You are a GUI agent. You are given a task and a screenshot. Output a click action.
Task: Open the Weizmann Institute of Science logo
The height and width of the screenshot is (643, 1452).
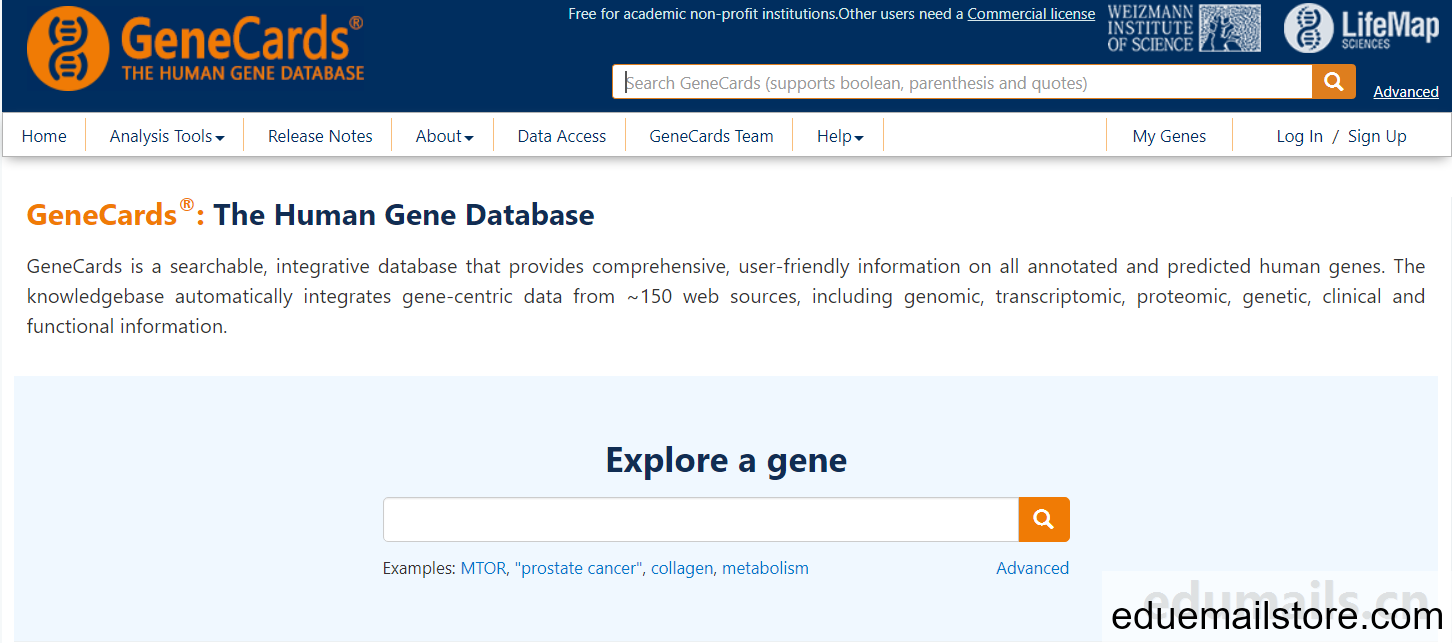[1184, 28]
